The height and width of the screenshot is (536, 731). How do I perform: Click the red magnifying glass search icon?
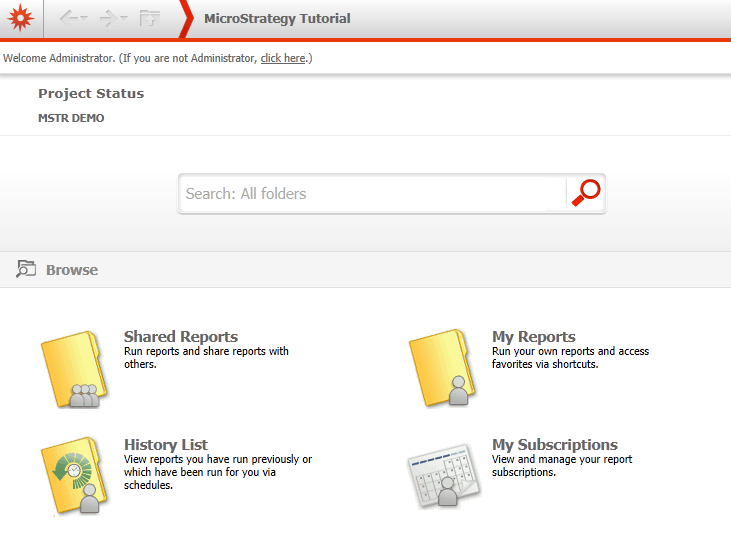click(586, 193)
